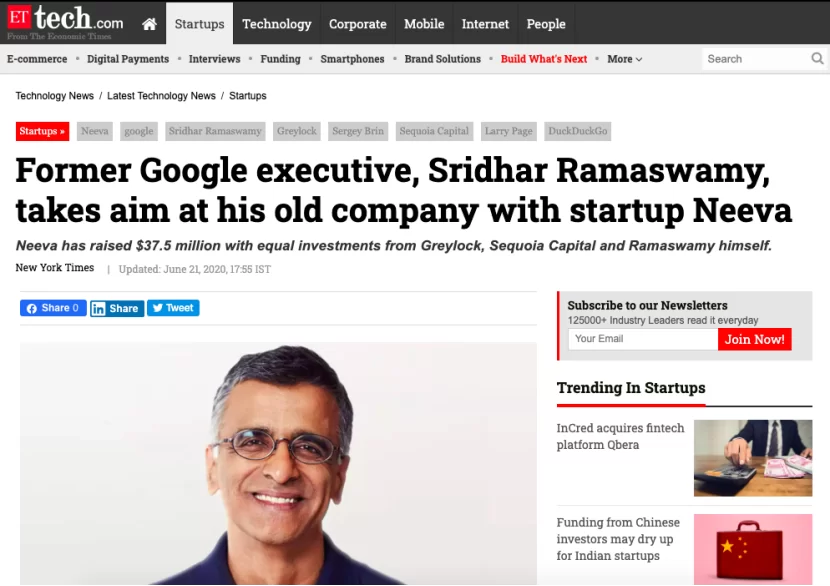830x586 pixels.
Task: Share article on LinkedIn
Action: click(117, 308)
